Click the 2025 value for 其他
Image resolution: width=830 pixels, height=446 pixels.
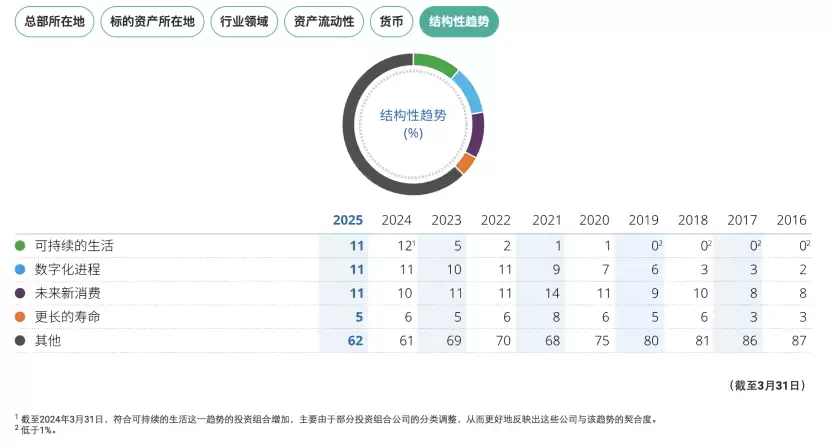coord(354,341)
